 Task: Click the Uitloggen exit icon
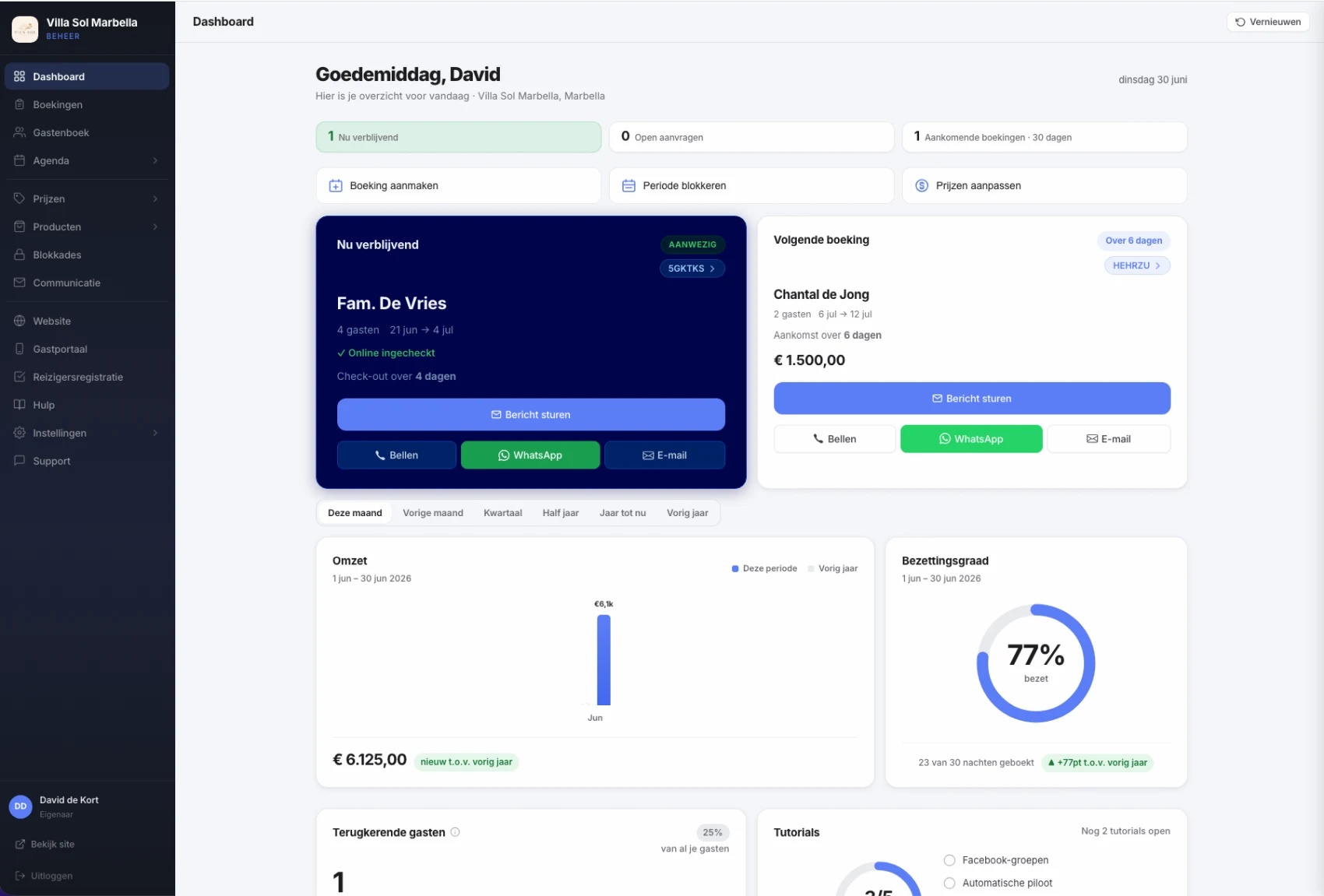coord(20,876)
